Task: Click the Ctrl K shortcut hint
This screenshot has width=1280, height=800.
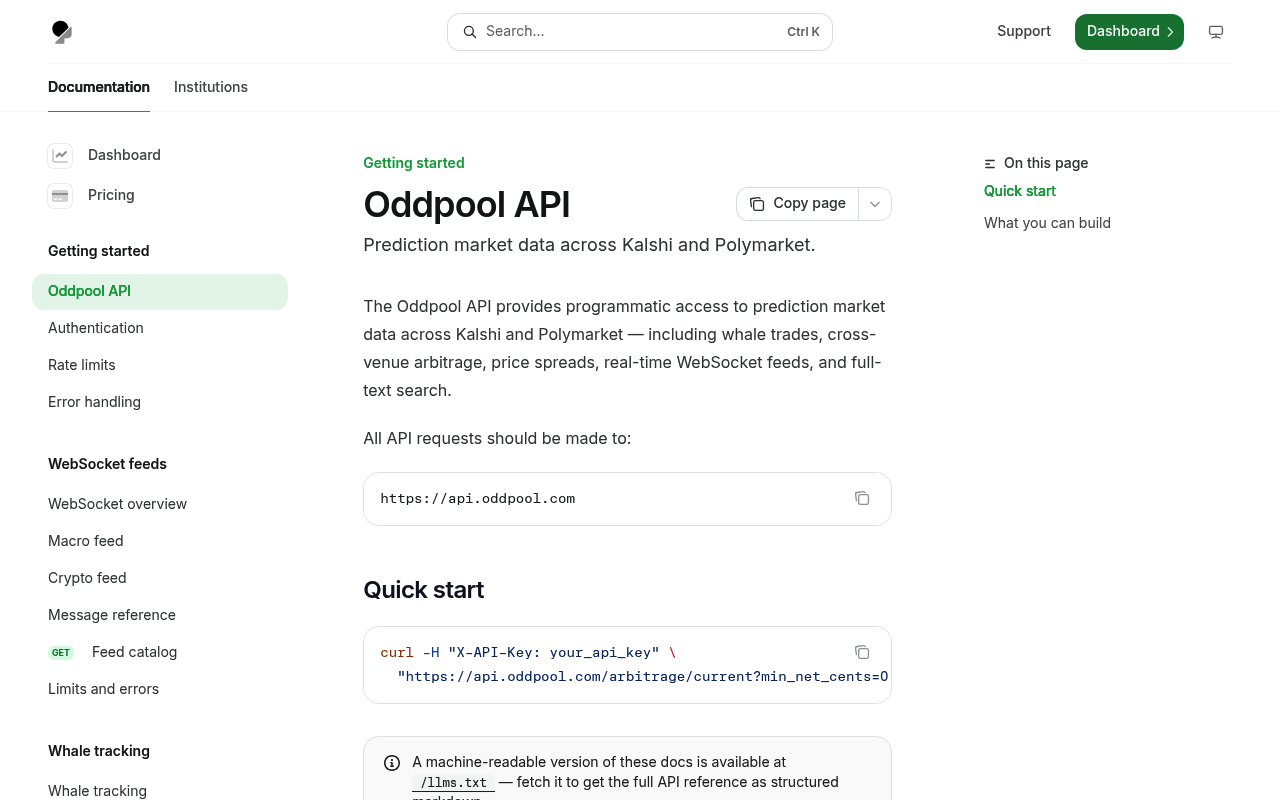Action: (803, 32)
